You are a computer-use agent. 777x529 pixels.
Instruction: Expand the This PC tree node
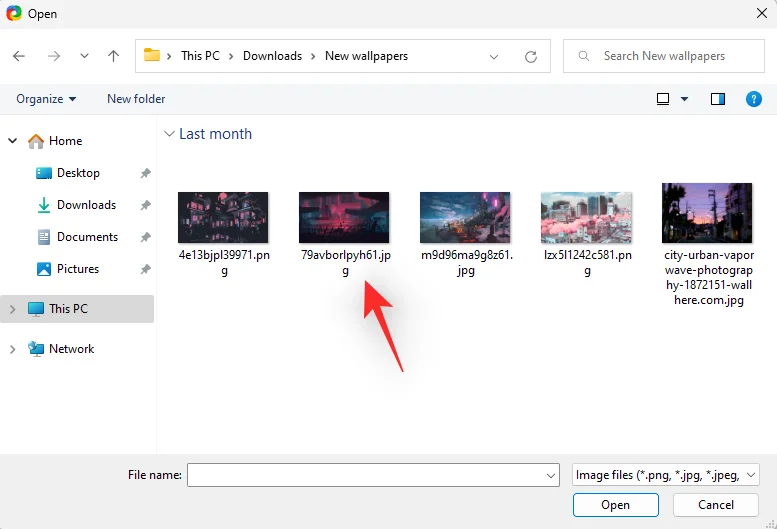tap(12, 309)
